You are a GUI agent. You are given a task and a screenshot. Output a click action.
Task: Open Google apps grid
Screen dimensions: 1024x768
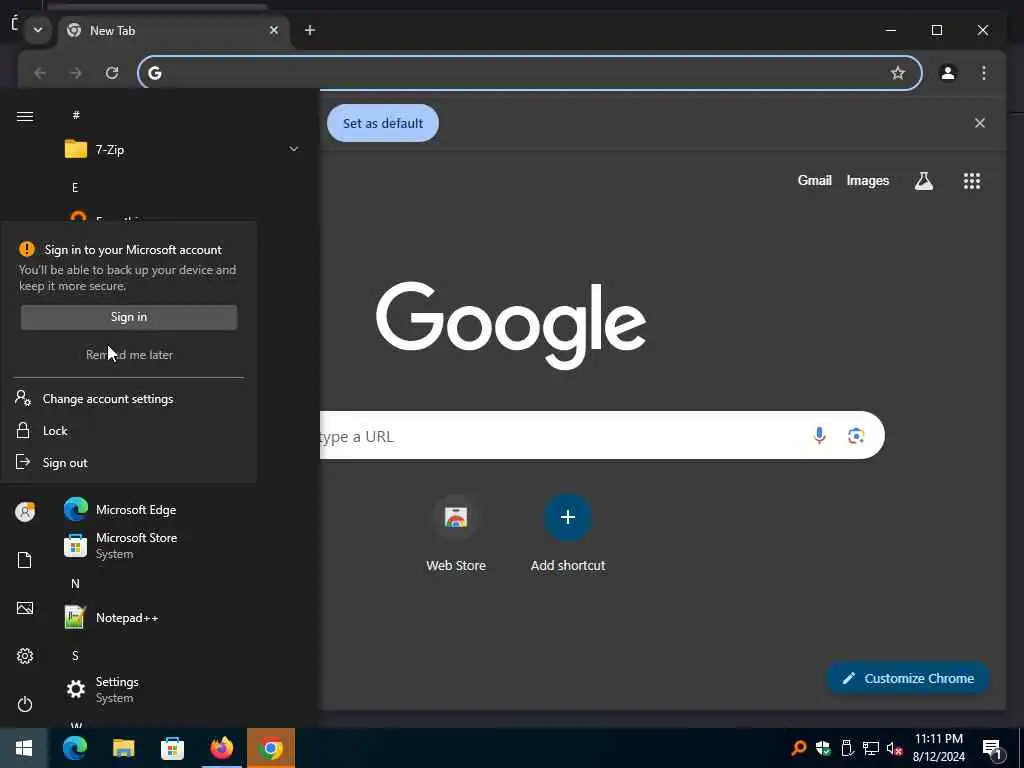pos(972,181)
